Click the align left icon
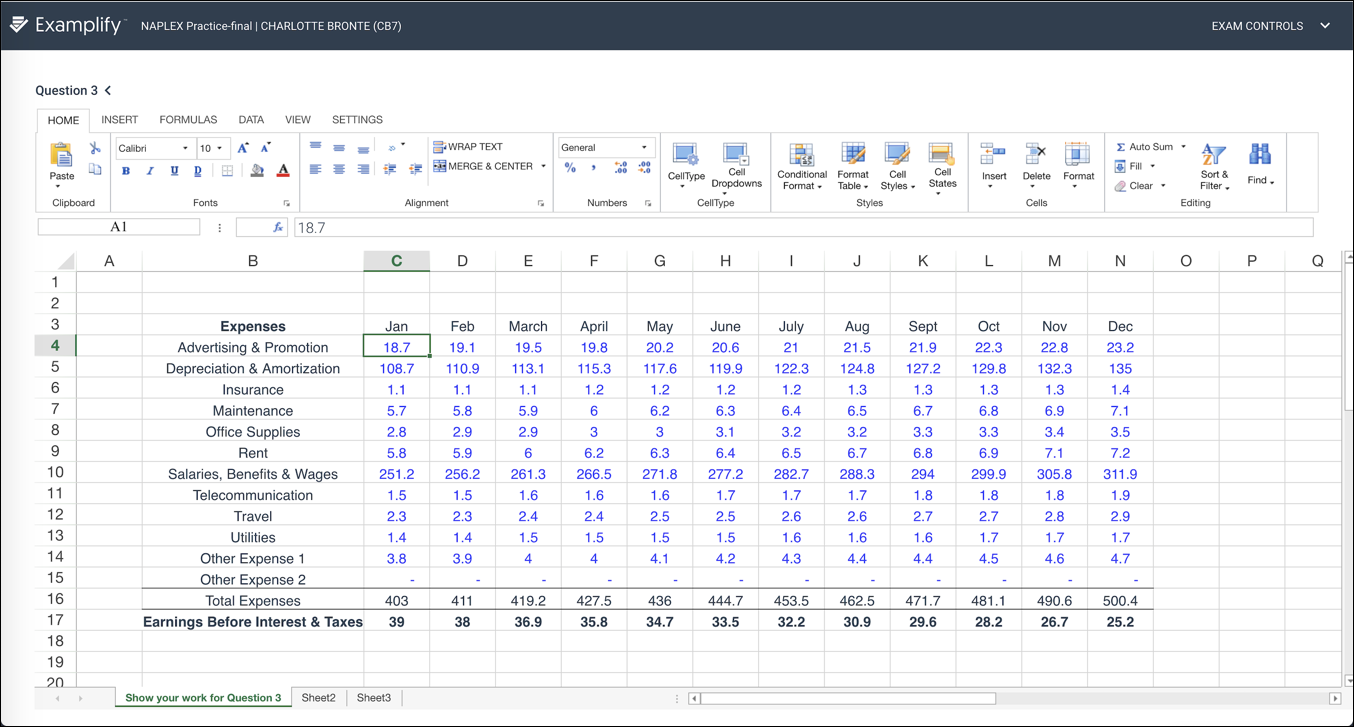Viewport: 1354px width, 727px height. point(315,169)
